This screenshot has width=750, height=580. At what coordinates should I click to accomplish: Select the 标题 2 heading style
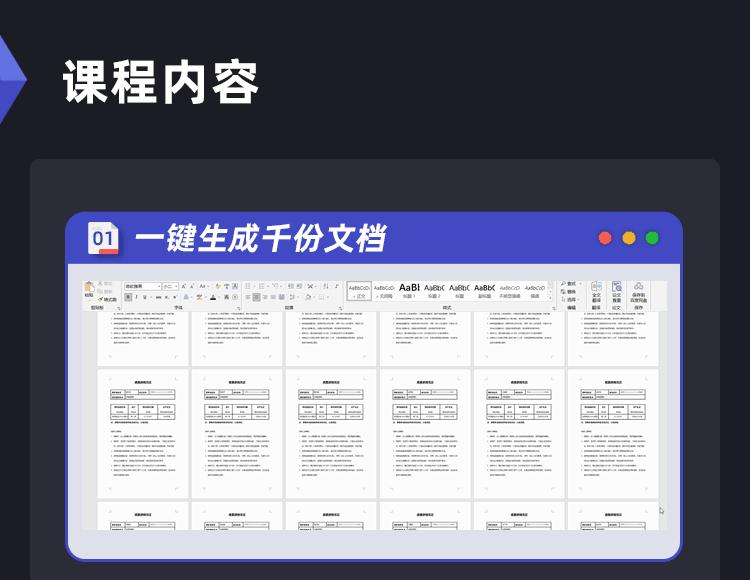click(434, 291)
